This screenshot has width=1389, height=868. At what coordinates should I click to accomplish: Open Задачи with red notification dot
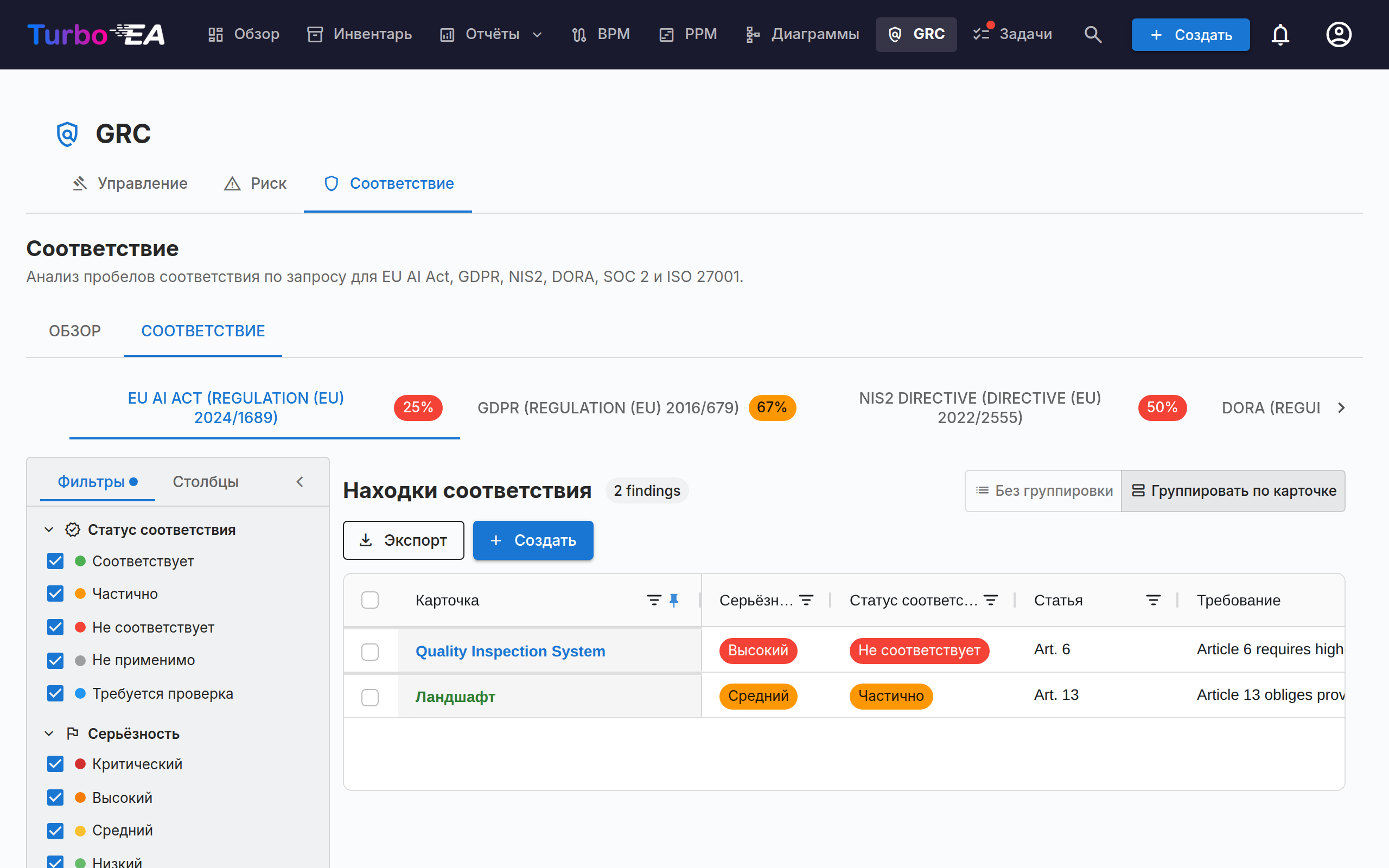point(1012,34)
